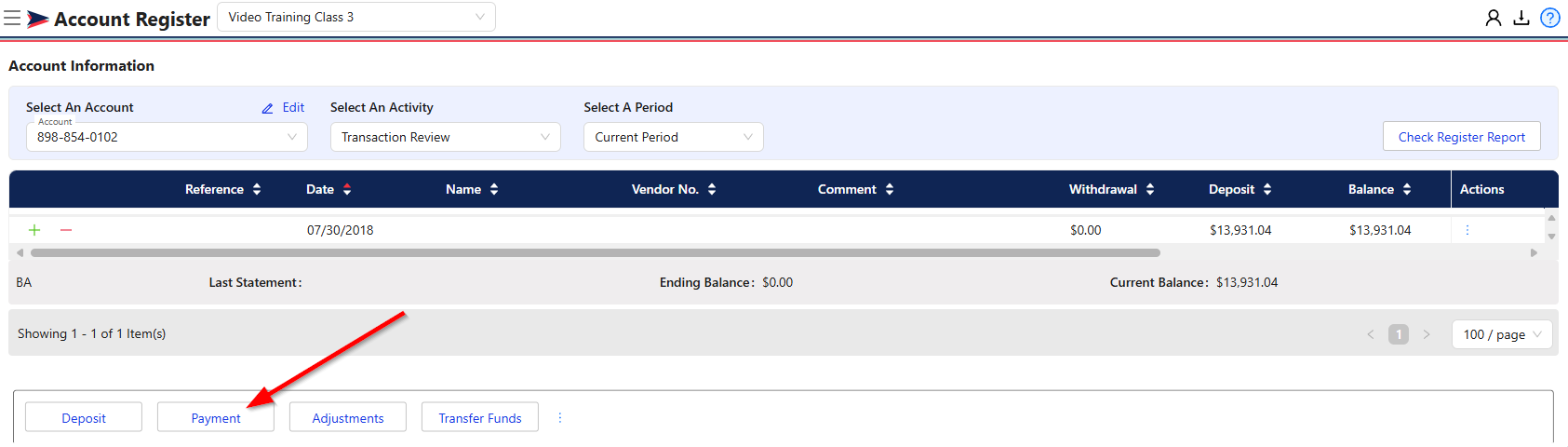The height and width of the screenshot is (447, 1568).
Task: Open the help question mark icon
Action: (1550, 18)
